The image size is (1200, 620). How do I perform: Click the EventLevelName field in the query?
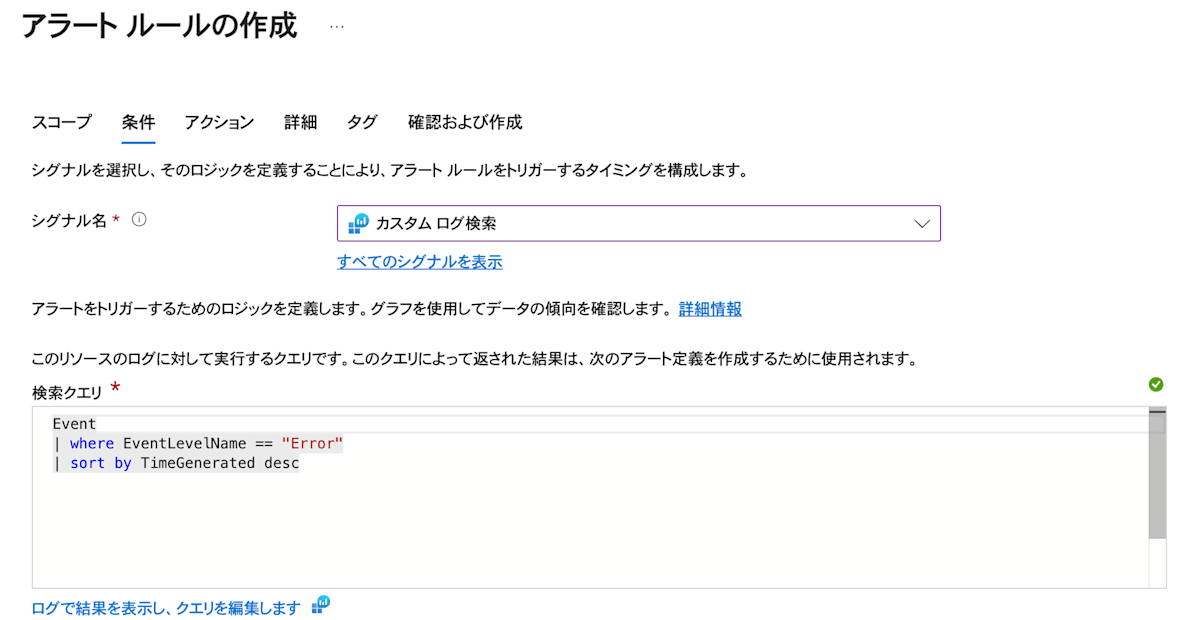coord(185,444)
